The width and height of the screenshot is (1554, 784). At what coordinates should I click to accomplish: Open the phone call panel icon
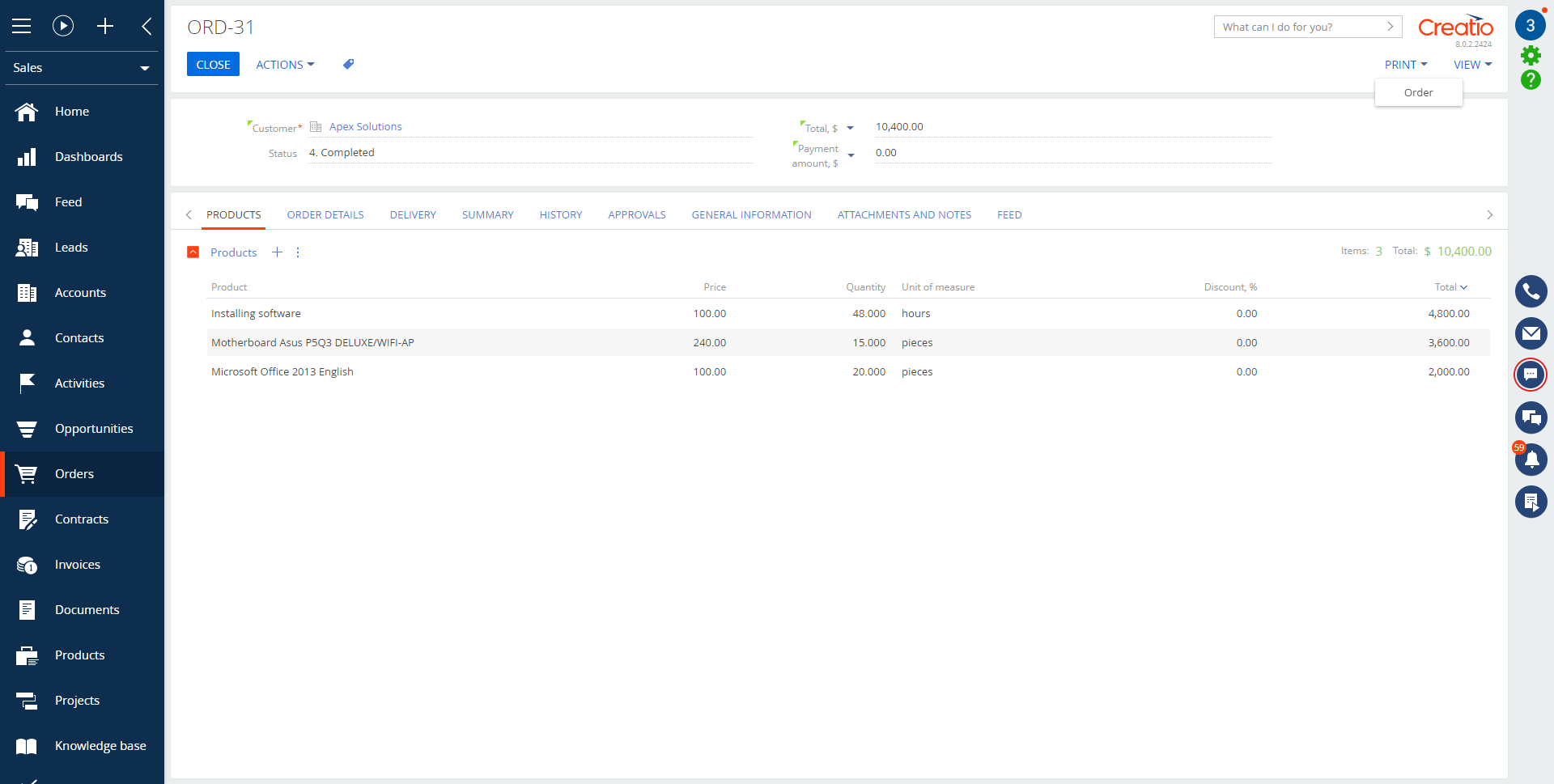tap(1531, 291)
